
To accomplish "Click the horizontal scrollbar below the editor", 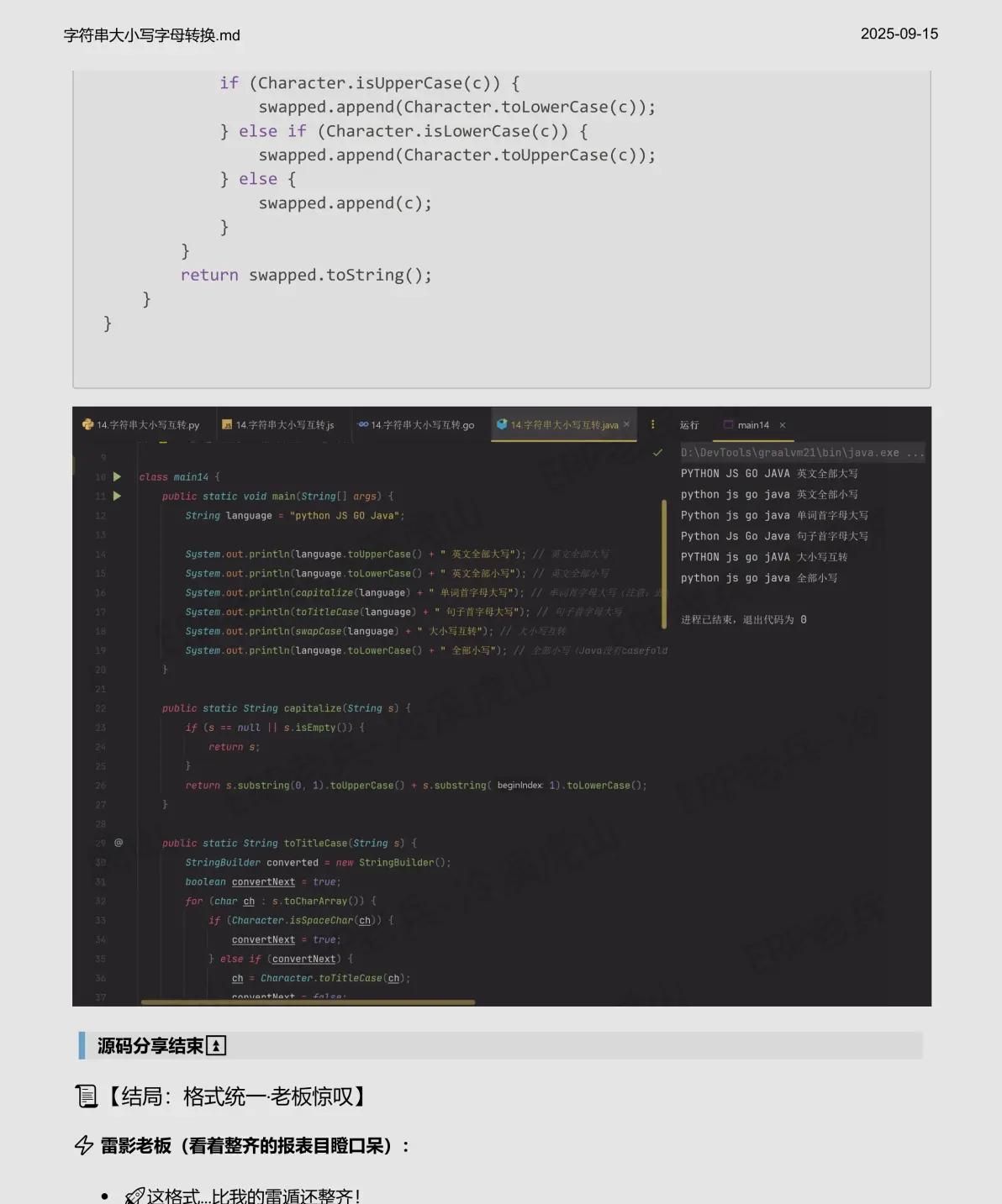I will [311, 1002].
